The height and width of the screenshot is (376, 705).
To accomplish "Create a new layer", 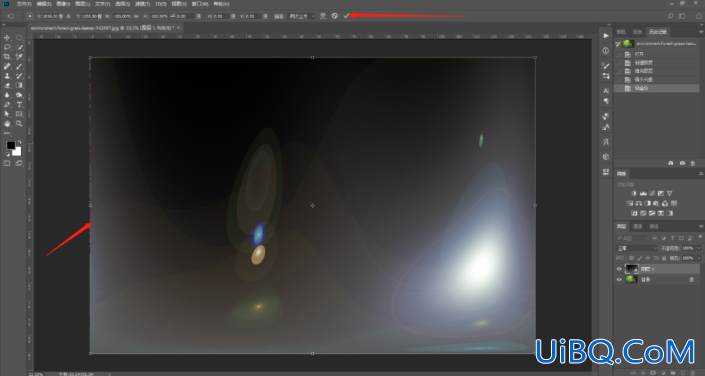I will click(x=683, y=372).
